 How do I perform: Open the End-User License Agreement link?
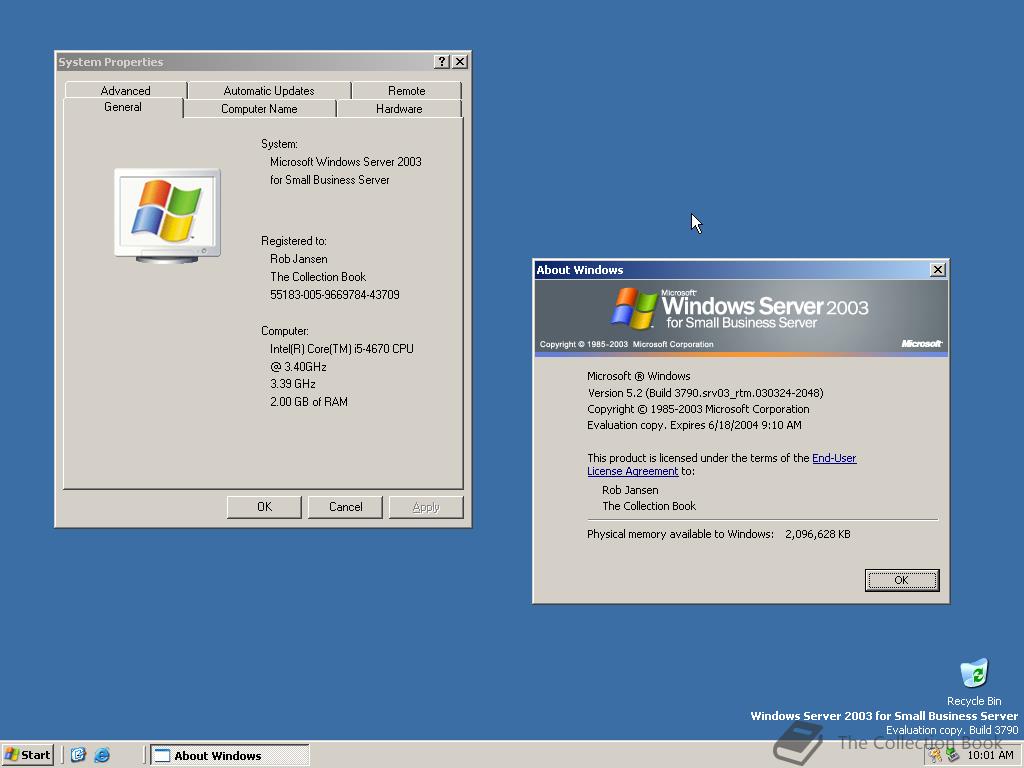(x=722, y=464)
